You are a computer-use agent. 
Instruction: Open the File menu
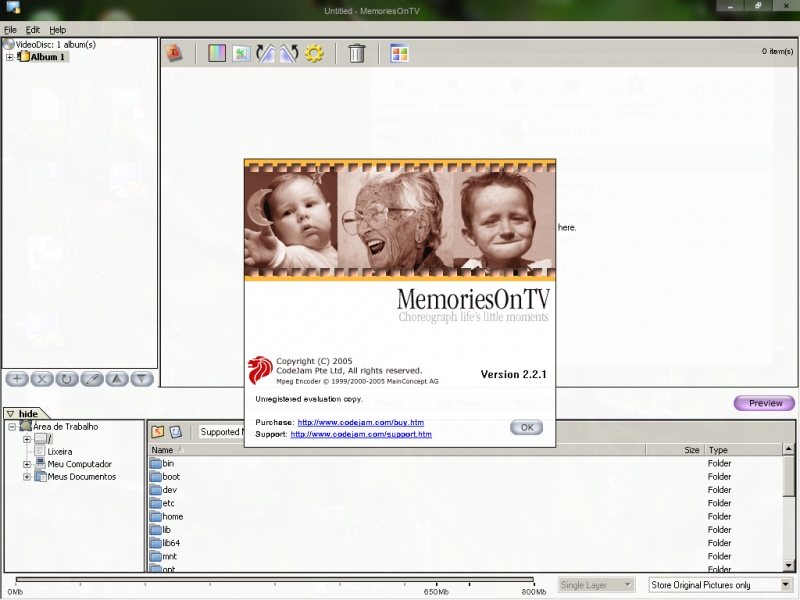click(x=10, y=30)
